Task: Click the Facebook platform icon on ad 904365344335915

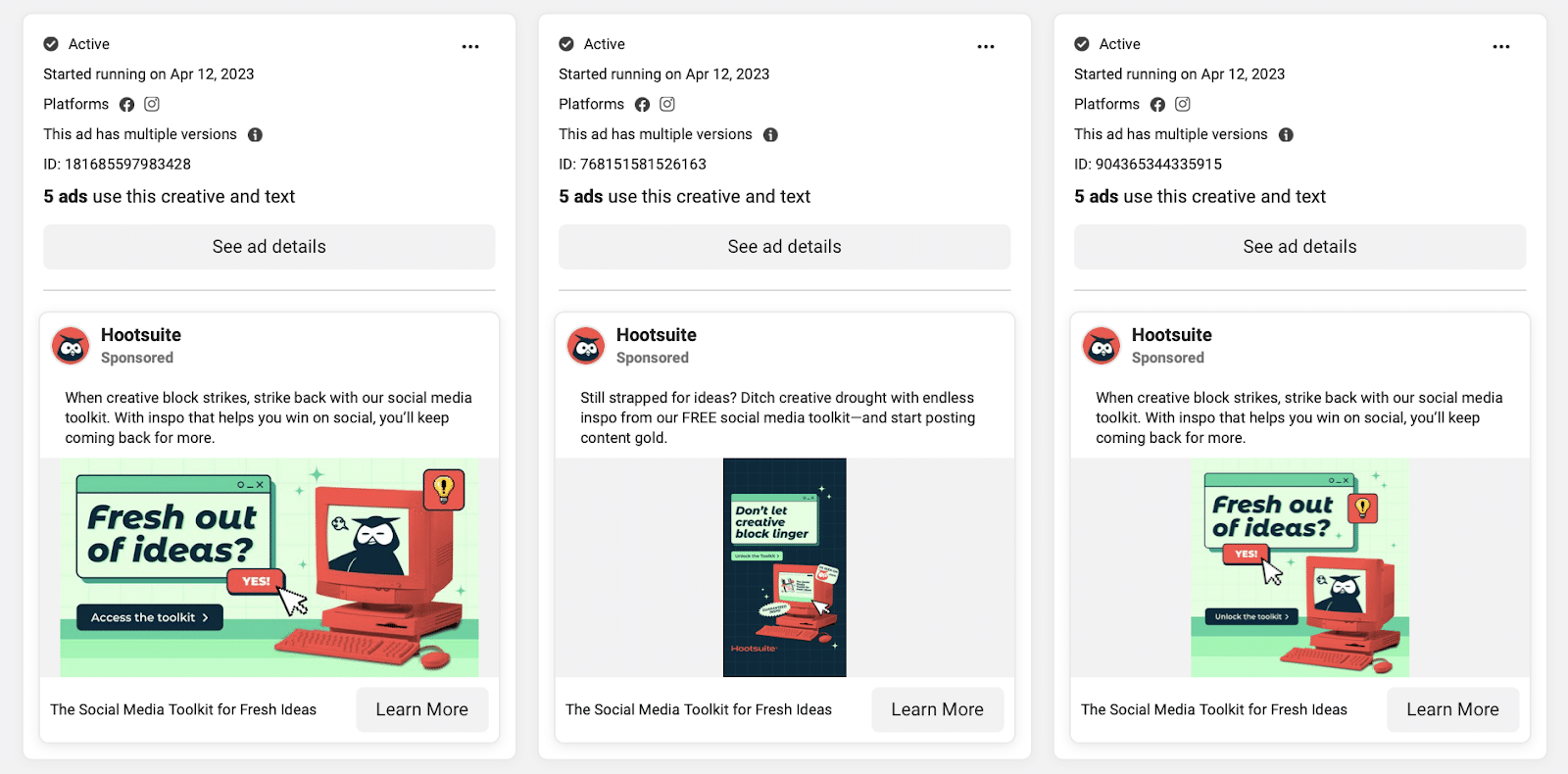Action: click(1157, 104)
